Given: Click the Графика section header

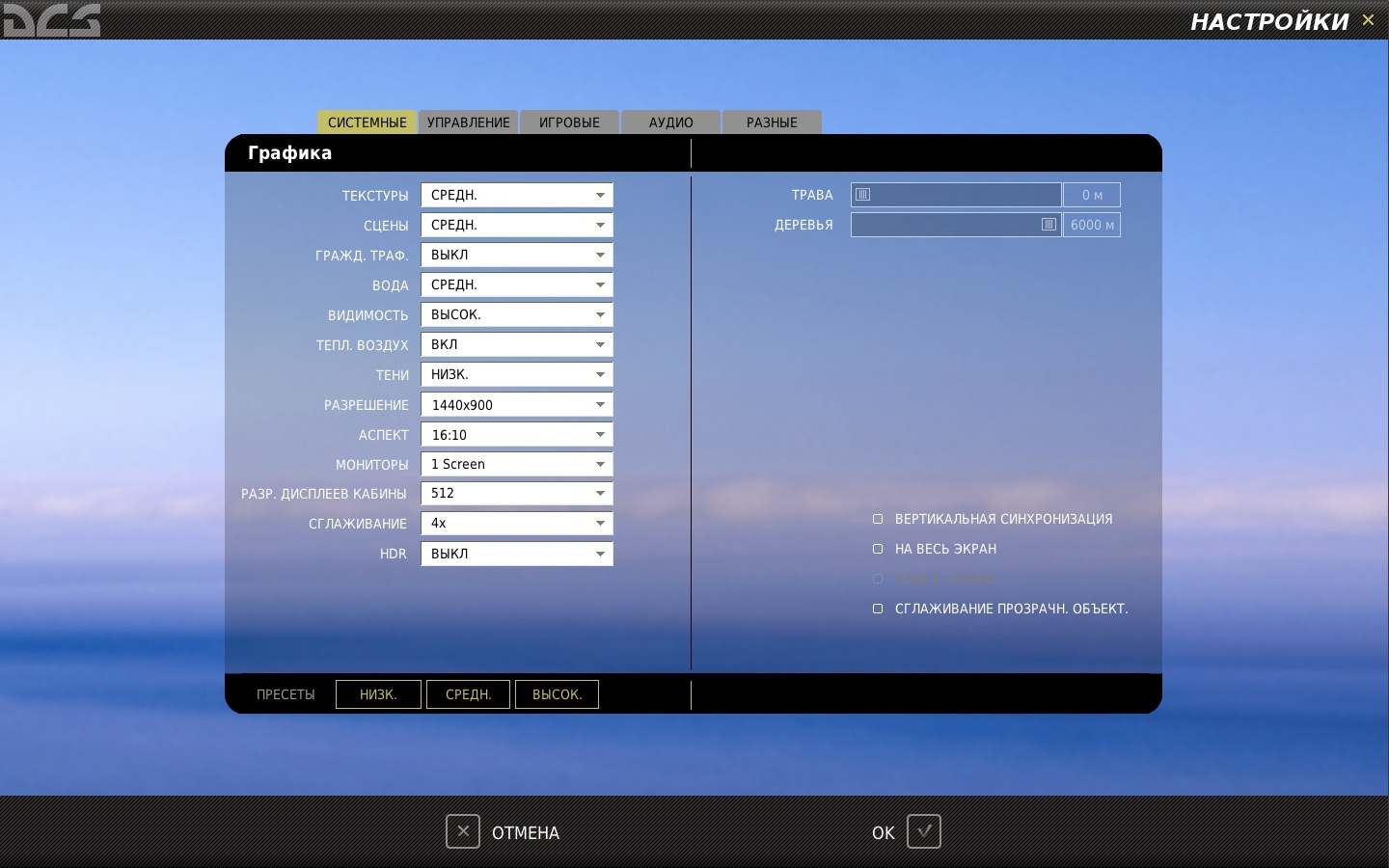Looking at the screenshot, I should tap(289, 152).
